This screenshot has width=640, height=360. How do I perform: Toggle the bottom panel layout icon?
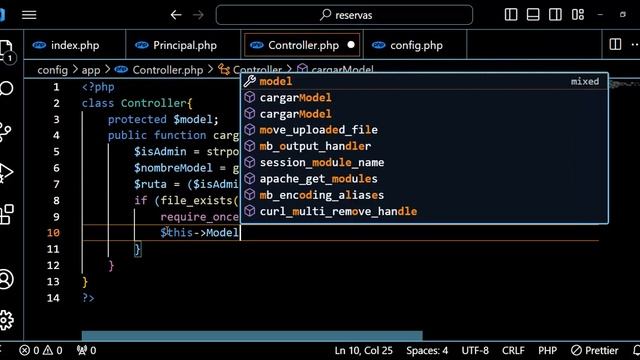pos(533,15)
